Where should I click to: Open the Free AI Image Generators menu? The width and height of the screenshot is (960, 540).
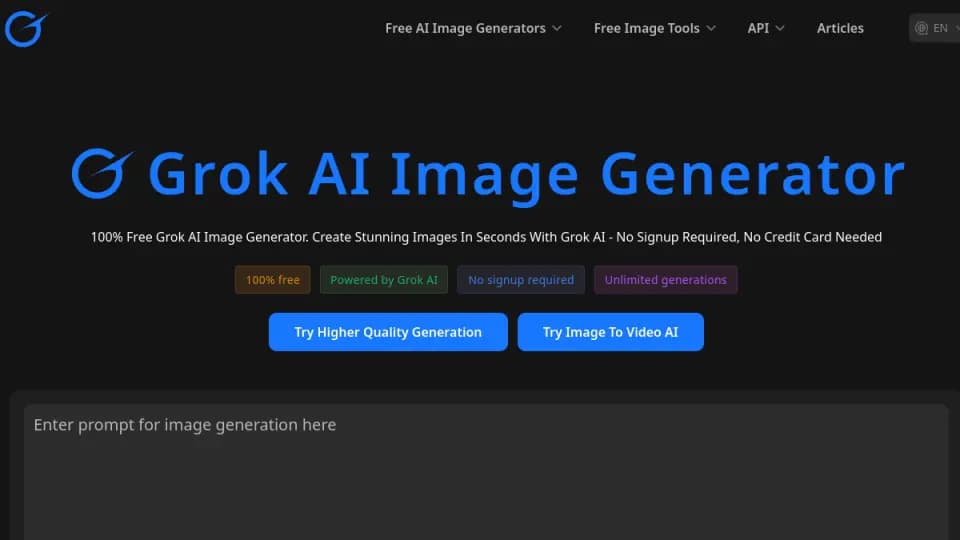[x=473, y=28]
